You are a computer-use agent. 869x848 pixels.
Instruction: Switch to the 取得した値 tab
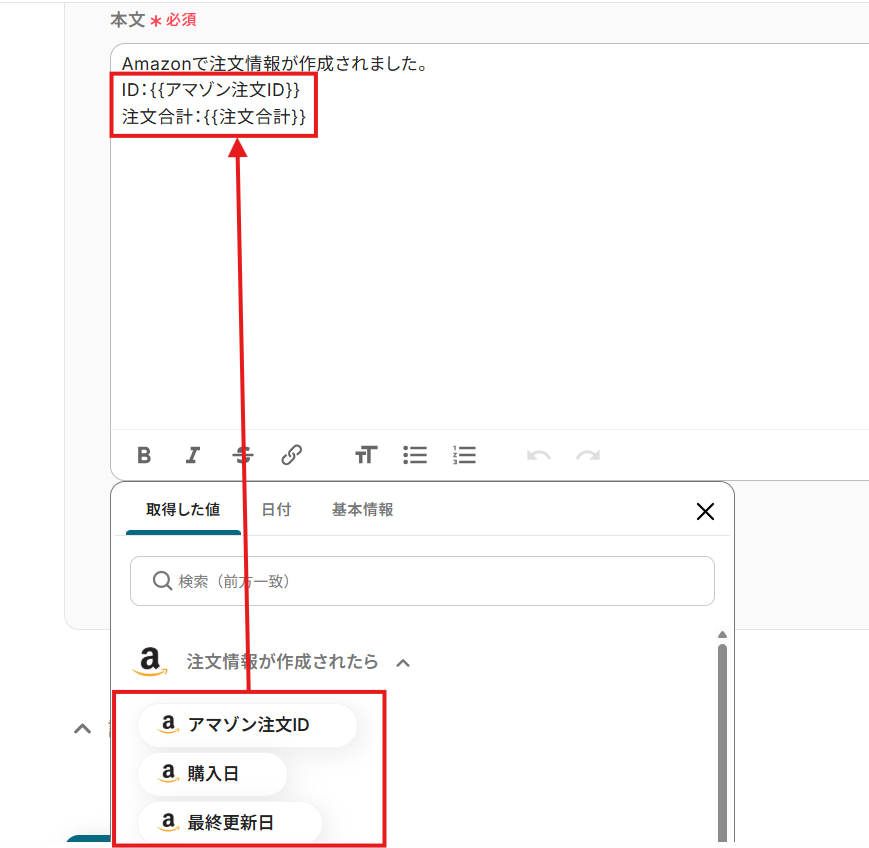(x=183, y=509)
